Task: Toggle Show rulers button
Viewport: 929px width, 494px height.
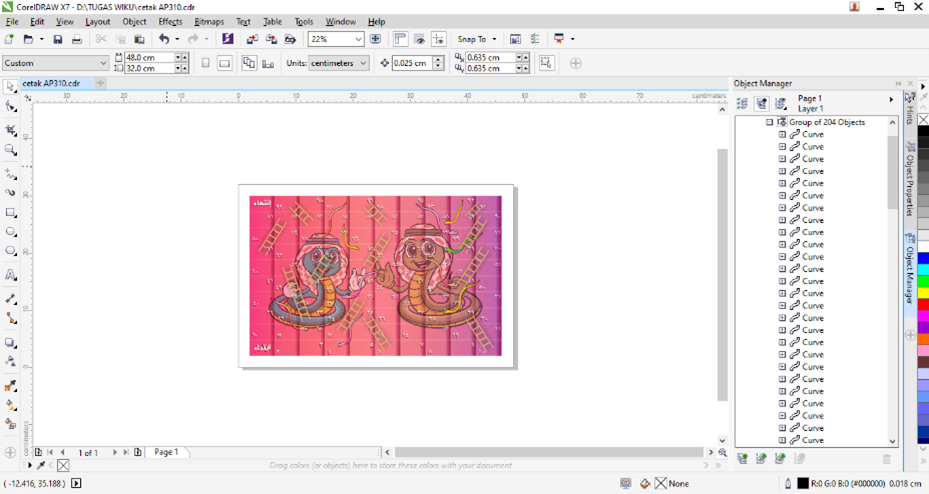Action: click(401, 39)
